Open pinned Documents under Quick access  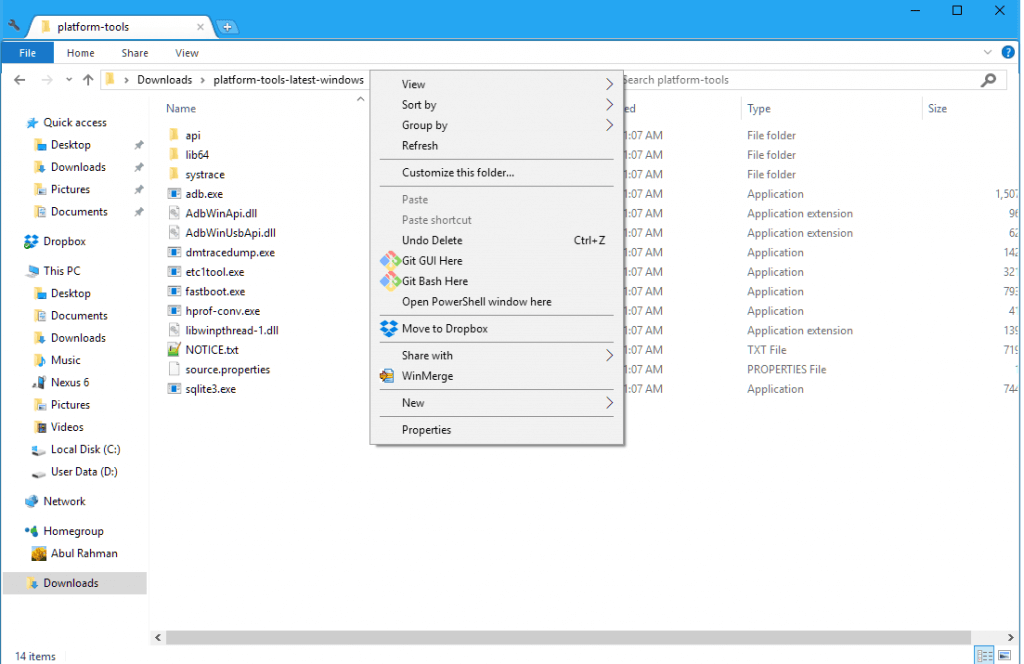tap(79, 211)
